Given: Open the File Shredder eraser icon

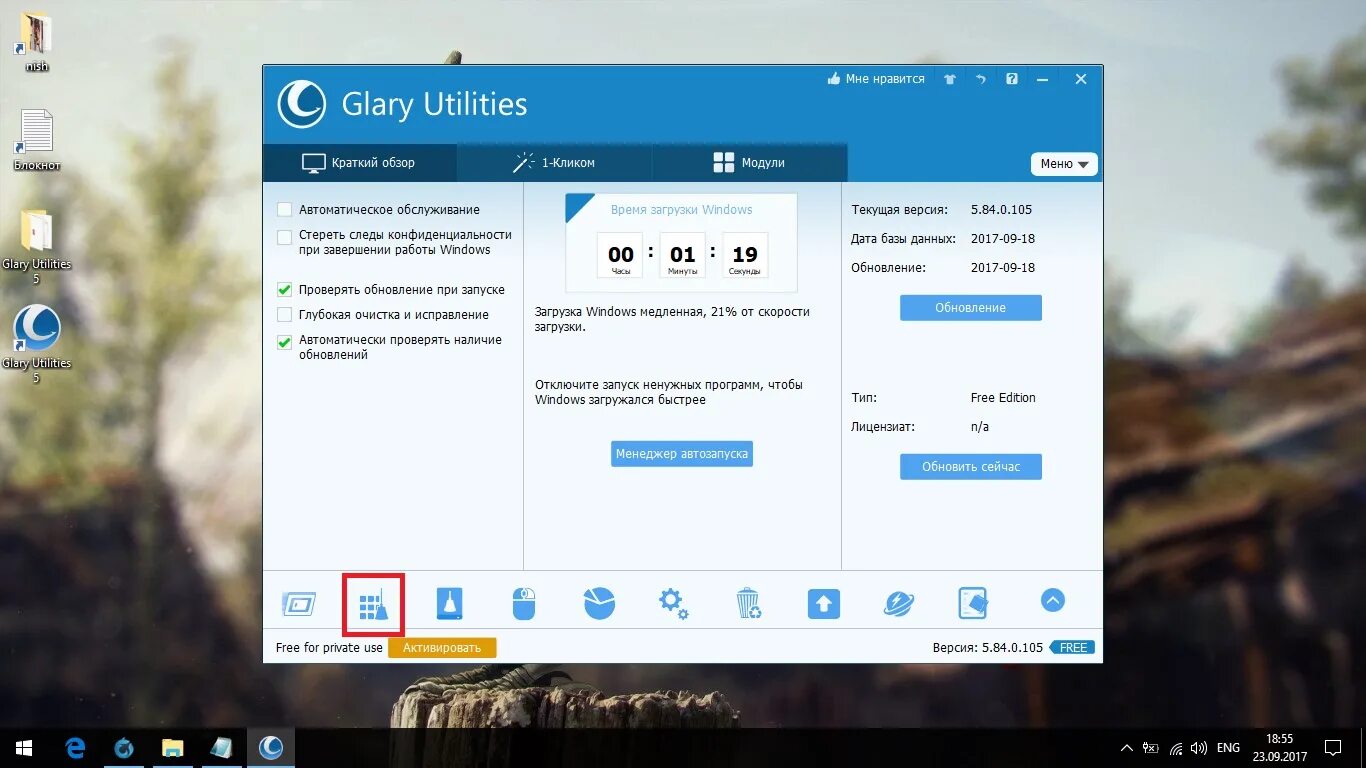Looking at the screenshot, I should [972, 603].
